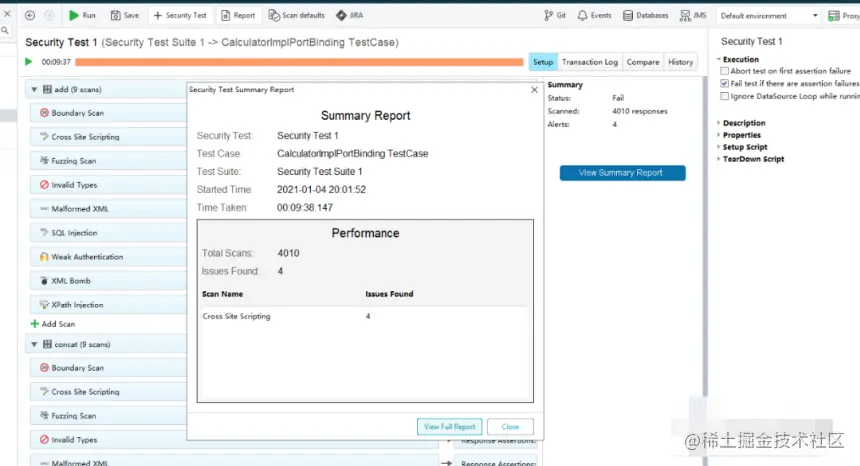
Task: Select the XPath Injection scan
Action: point(109,304)
